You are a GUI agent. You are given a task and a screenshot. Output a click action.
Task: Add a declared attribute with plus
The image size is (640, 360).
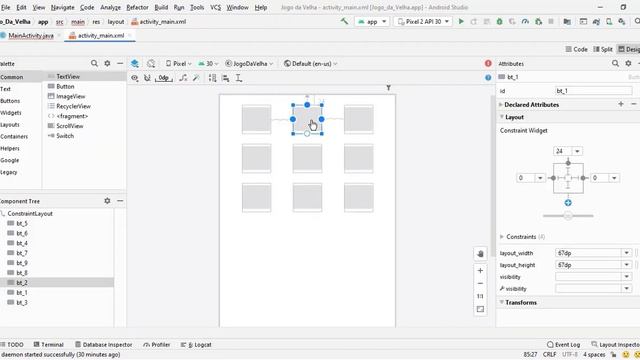621,104
